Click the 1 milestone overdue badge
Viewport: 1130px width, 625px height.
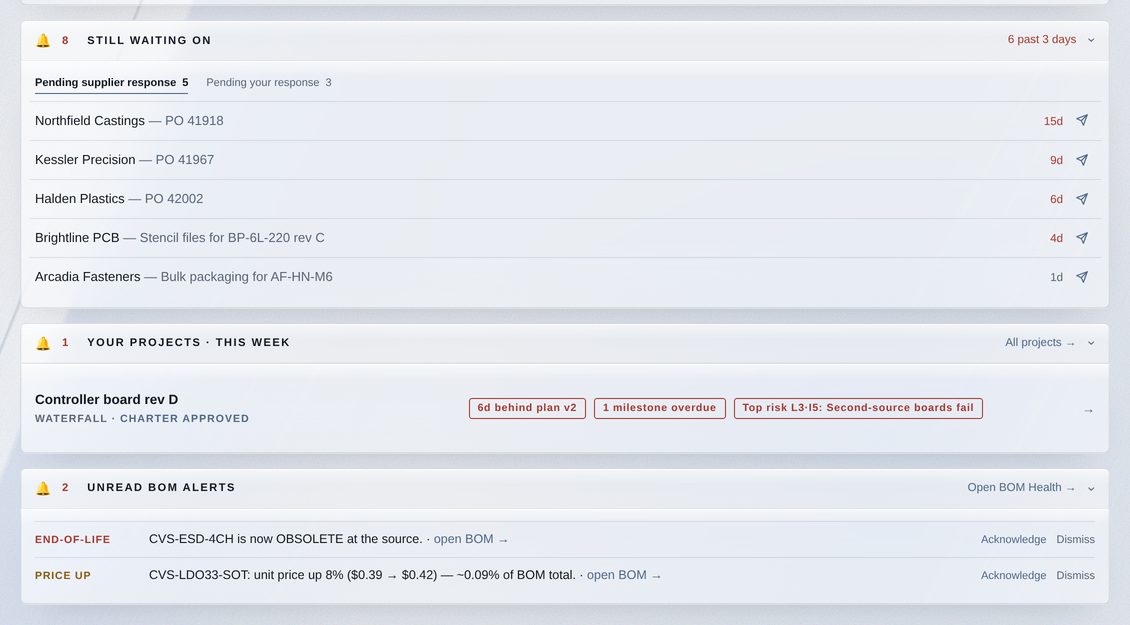[x=659, y=408]
